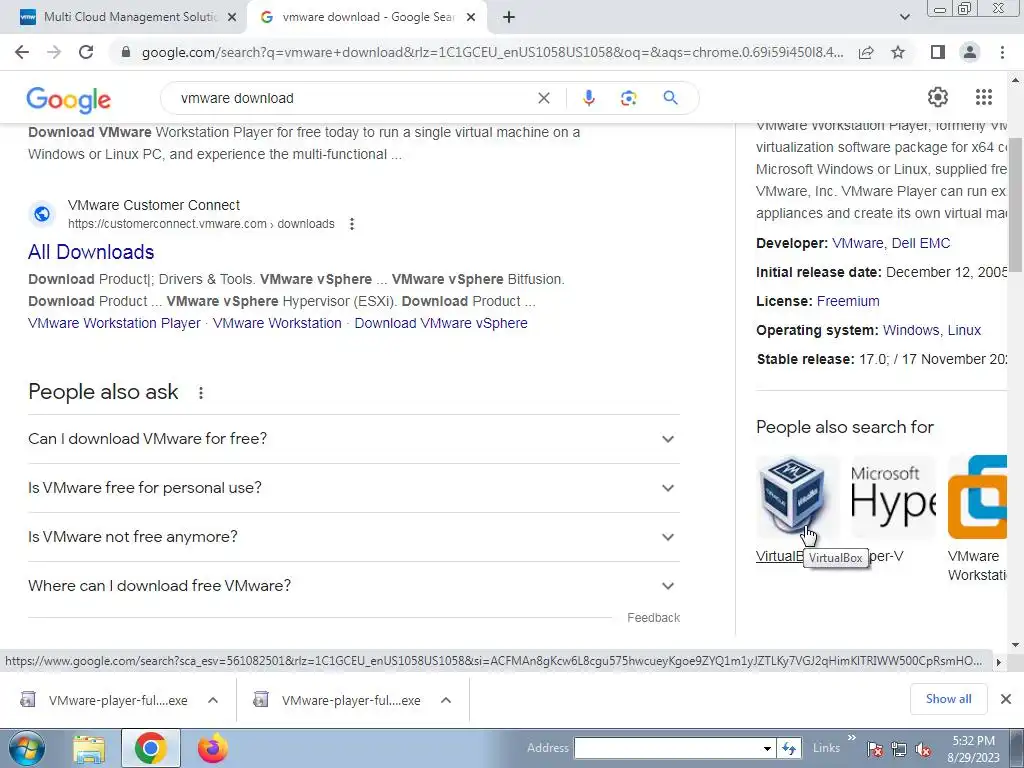Open the taskbar Address dropdown arrow
Screen dimensions: 1024x768
tap(767, 748)
